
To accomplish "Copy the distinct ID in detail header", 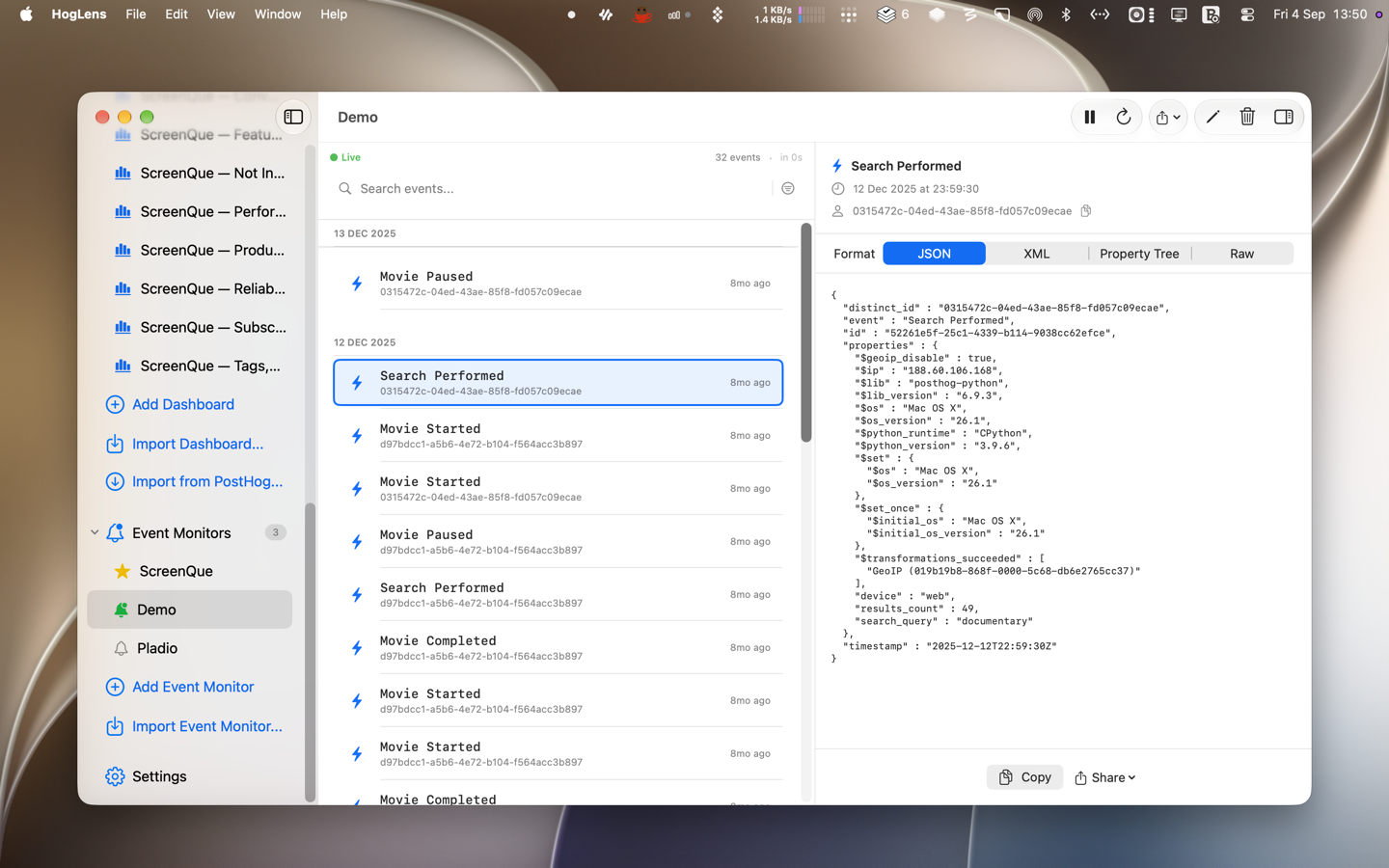I will tap(1086, 211).
